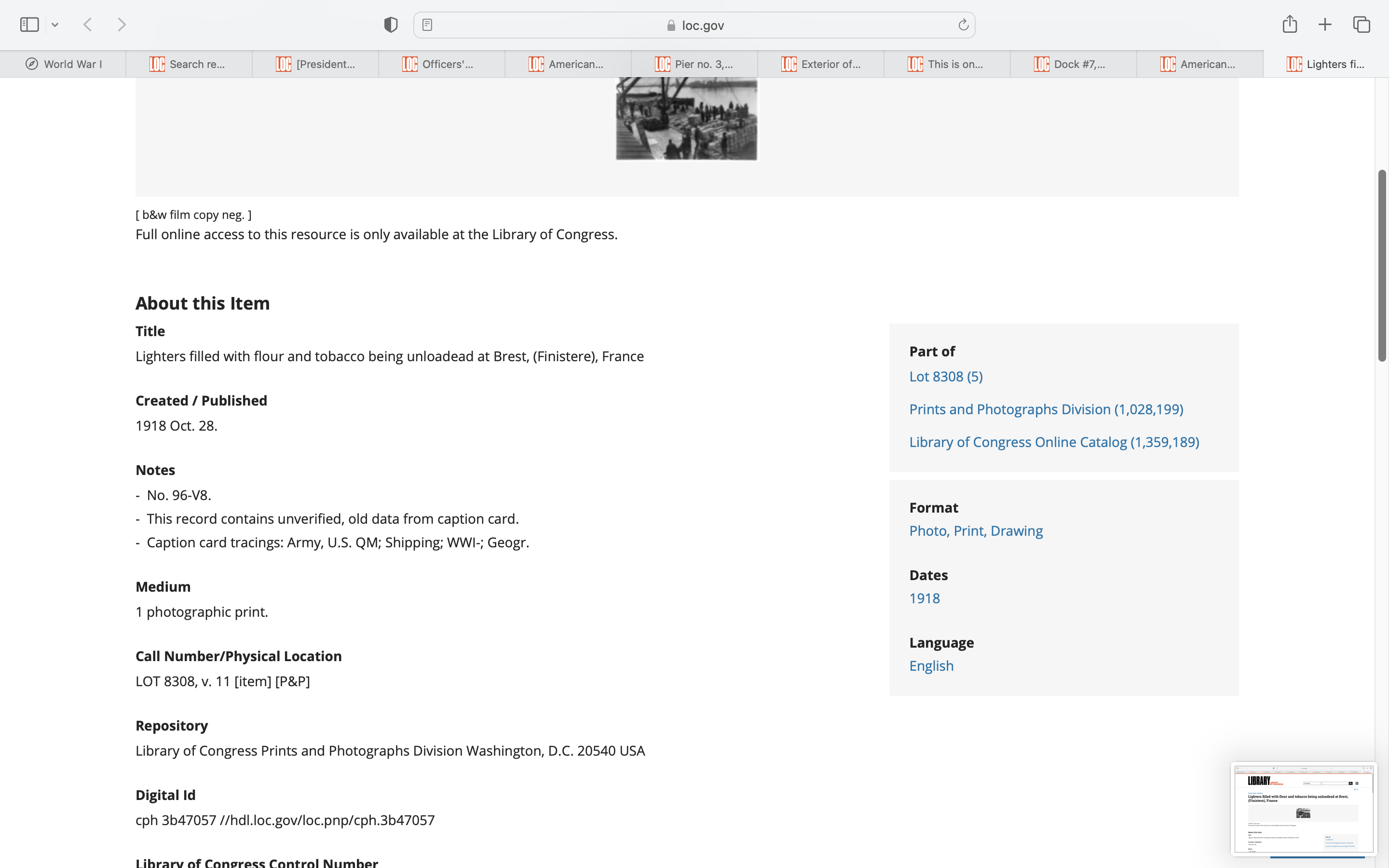
Task: Click the lighters photograph thumbnail
Action: click(686, 120)
